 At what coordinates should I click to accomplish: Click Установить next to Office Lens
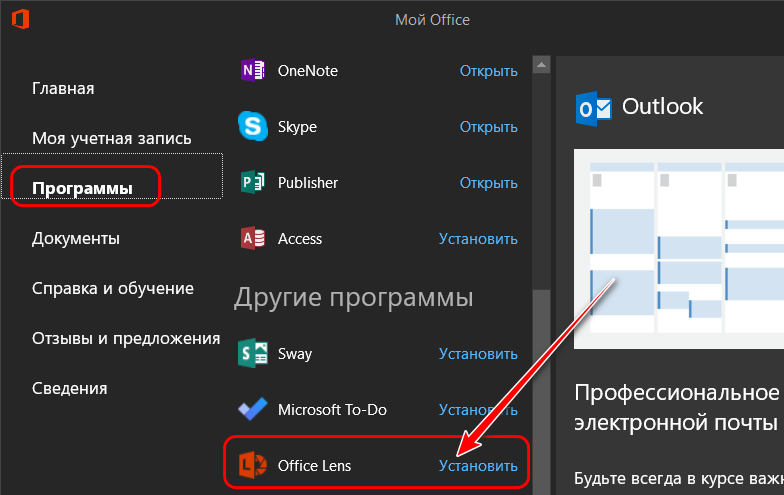tap(478, 466)
